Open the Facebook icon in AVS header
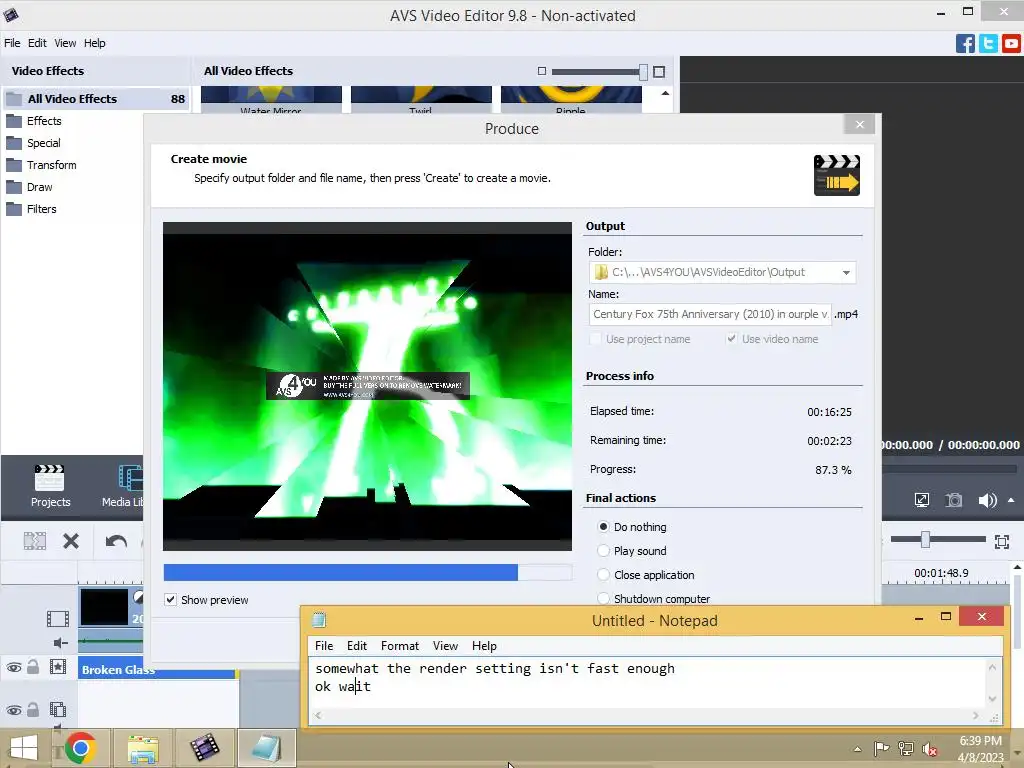 pos(965,44)
